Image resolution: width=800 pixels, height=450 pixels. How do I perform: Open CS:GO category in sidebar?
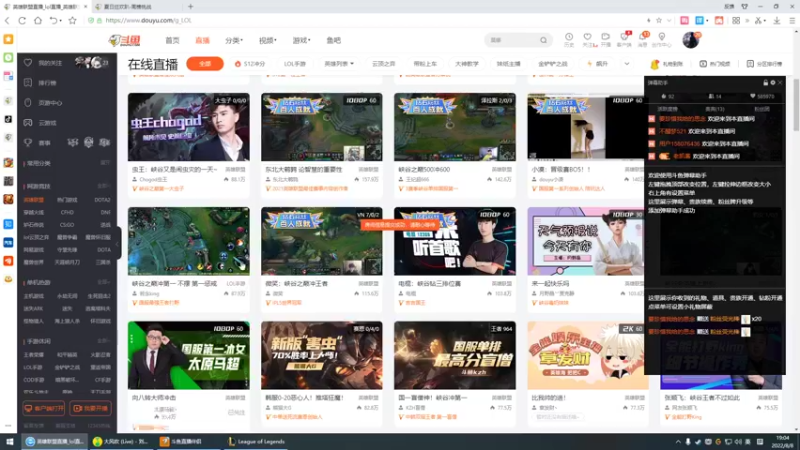pos(67,224)
